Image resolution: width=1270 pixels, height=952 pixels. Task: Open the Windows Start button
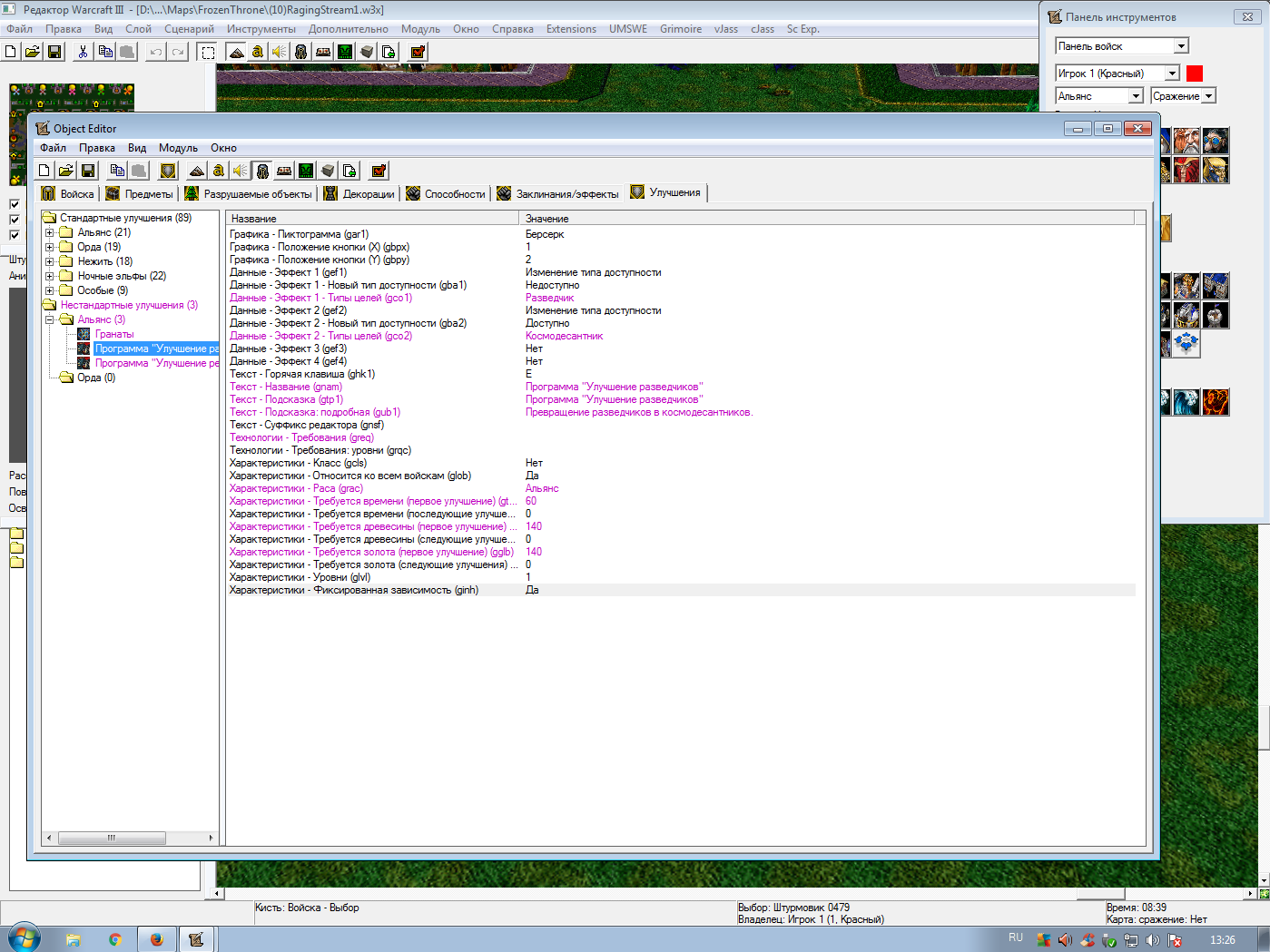click(x=25, y=937)
